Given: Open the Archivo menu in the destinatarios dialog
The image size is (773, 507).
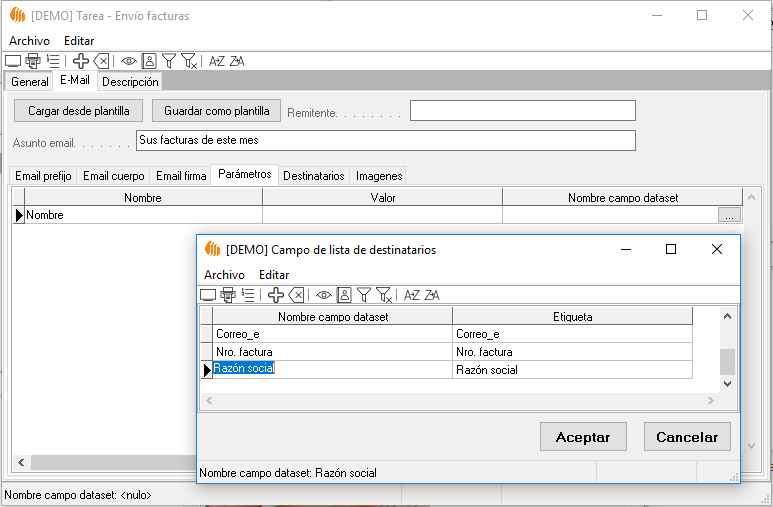Looking at the screenshot, I should pos(224,274).
